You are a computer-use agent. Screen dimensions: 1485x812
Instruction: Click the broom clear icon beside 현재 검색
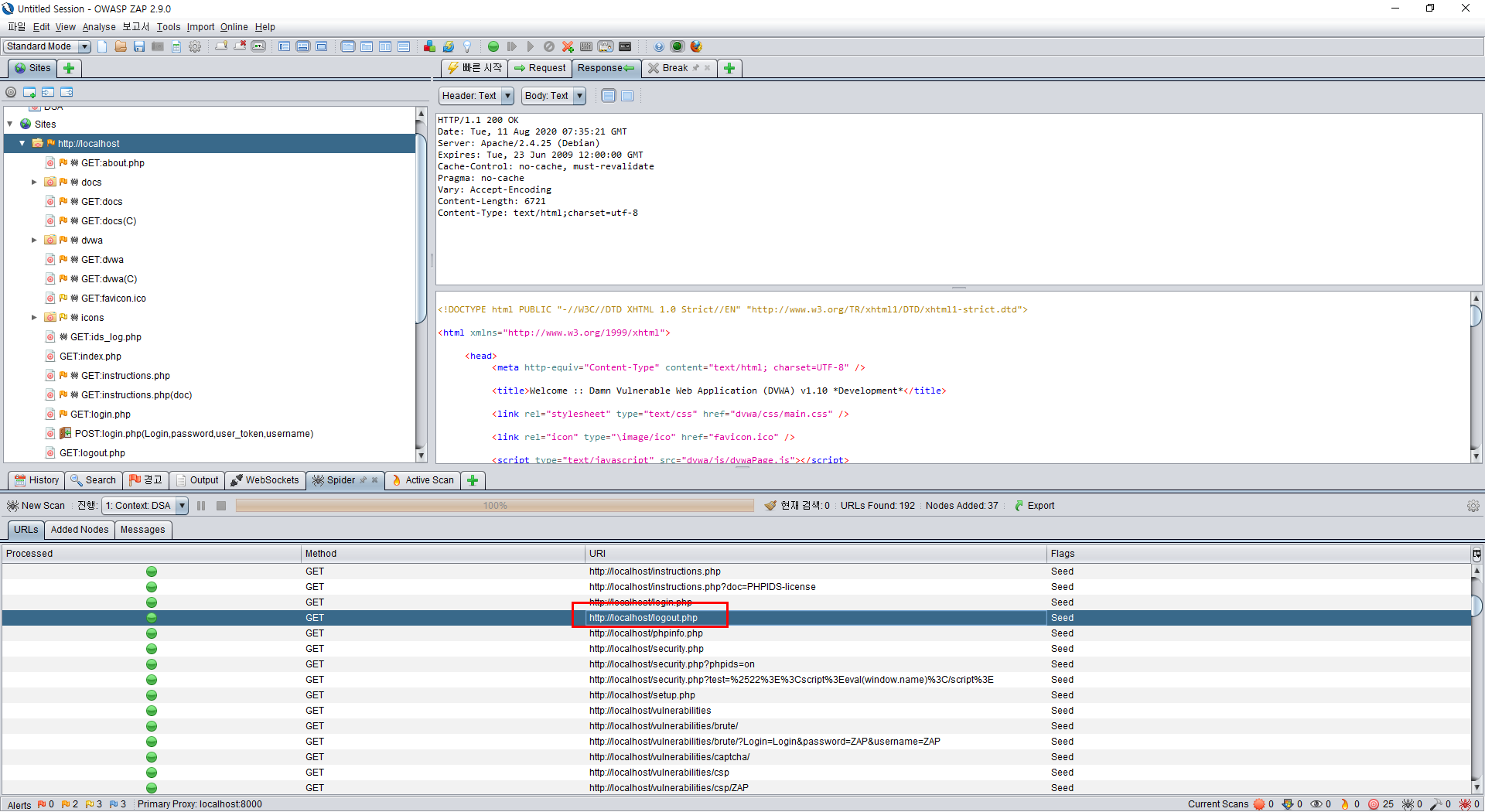coord(770,506)
